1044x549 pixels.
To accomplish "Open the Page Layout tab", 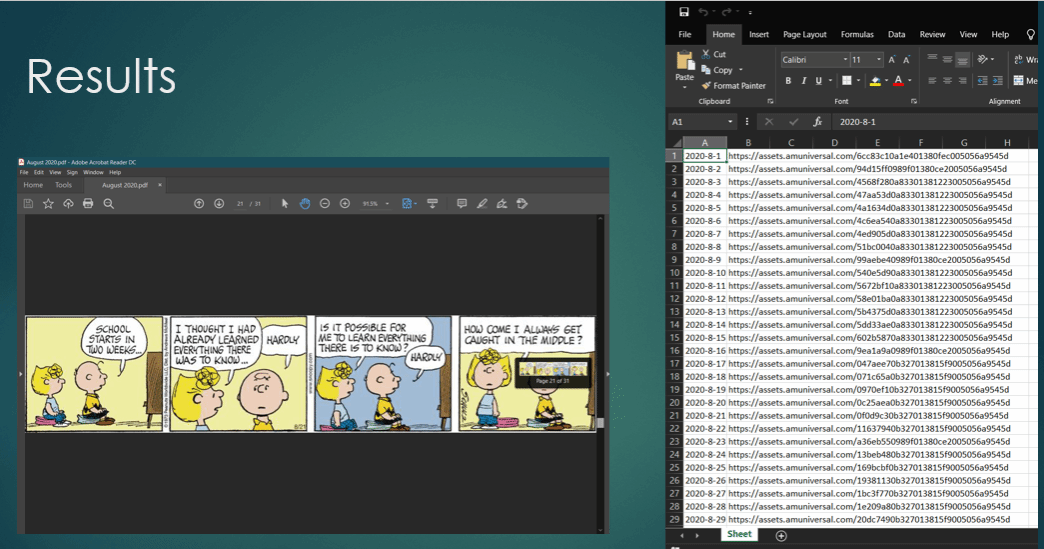I will coord(804,35).
